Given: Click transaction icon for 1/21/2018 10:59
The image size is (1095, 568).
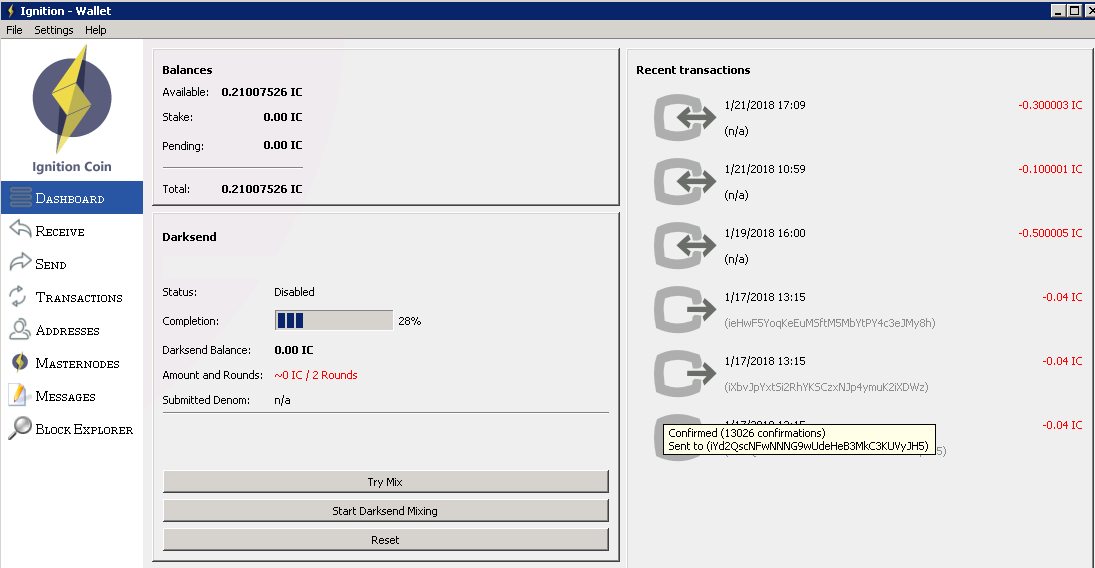Looking at the screenshot, I should [684, 182].
